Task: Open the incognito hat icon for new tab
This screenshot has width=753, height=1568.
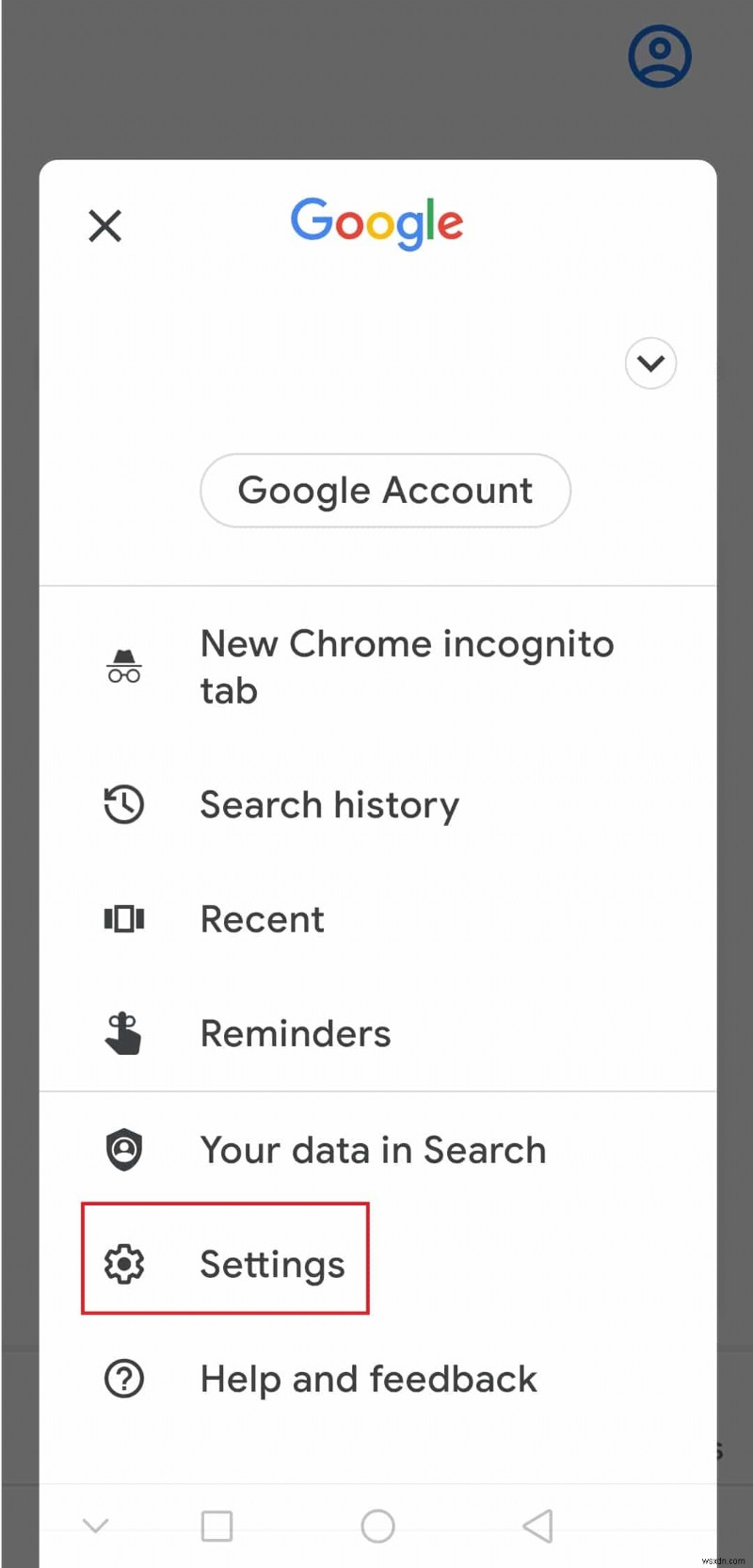Action: click(x=123, y=665)
